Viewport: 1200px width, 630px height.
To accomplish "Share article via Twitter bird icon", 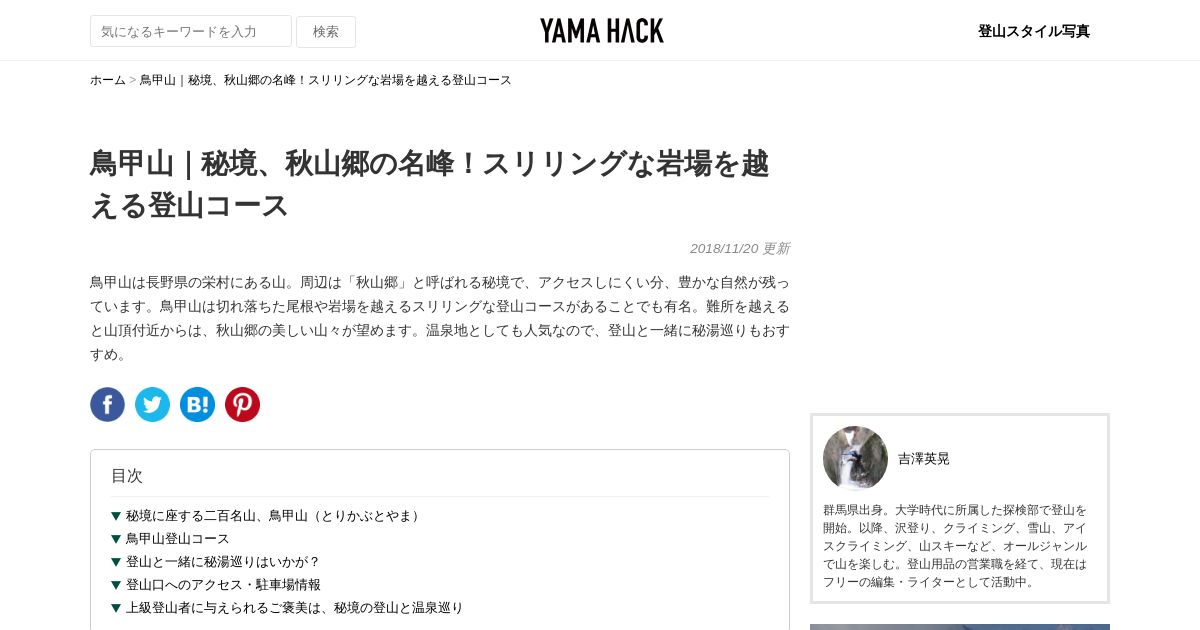I will pyautogui.click(x=152, y=404).
